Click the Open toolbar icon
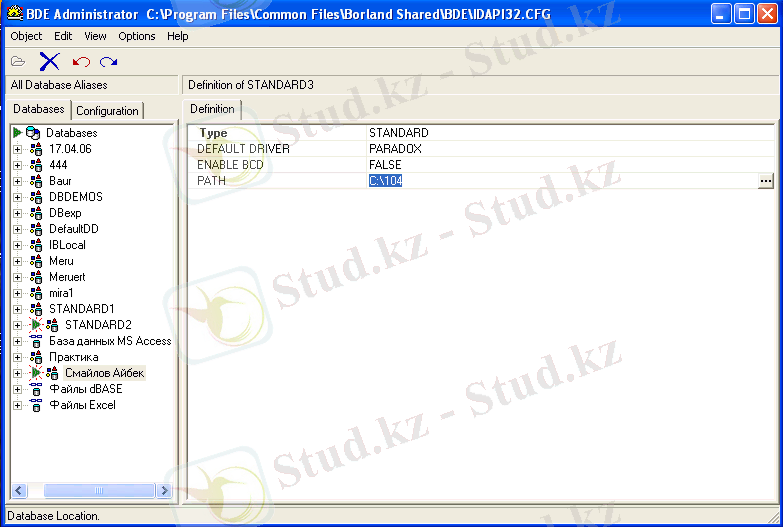The width and height of the screenshot is (783, 527). (18, 61)
